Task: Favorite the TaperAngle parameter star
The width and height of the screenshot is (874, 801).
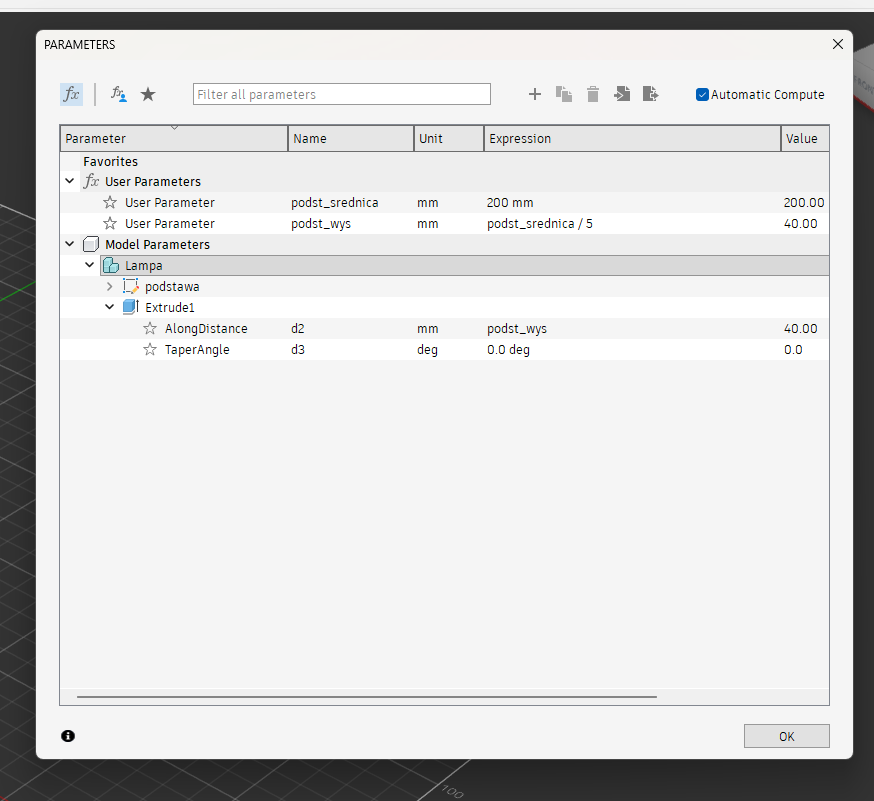Action: (x=150, y=350)
